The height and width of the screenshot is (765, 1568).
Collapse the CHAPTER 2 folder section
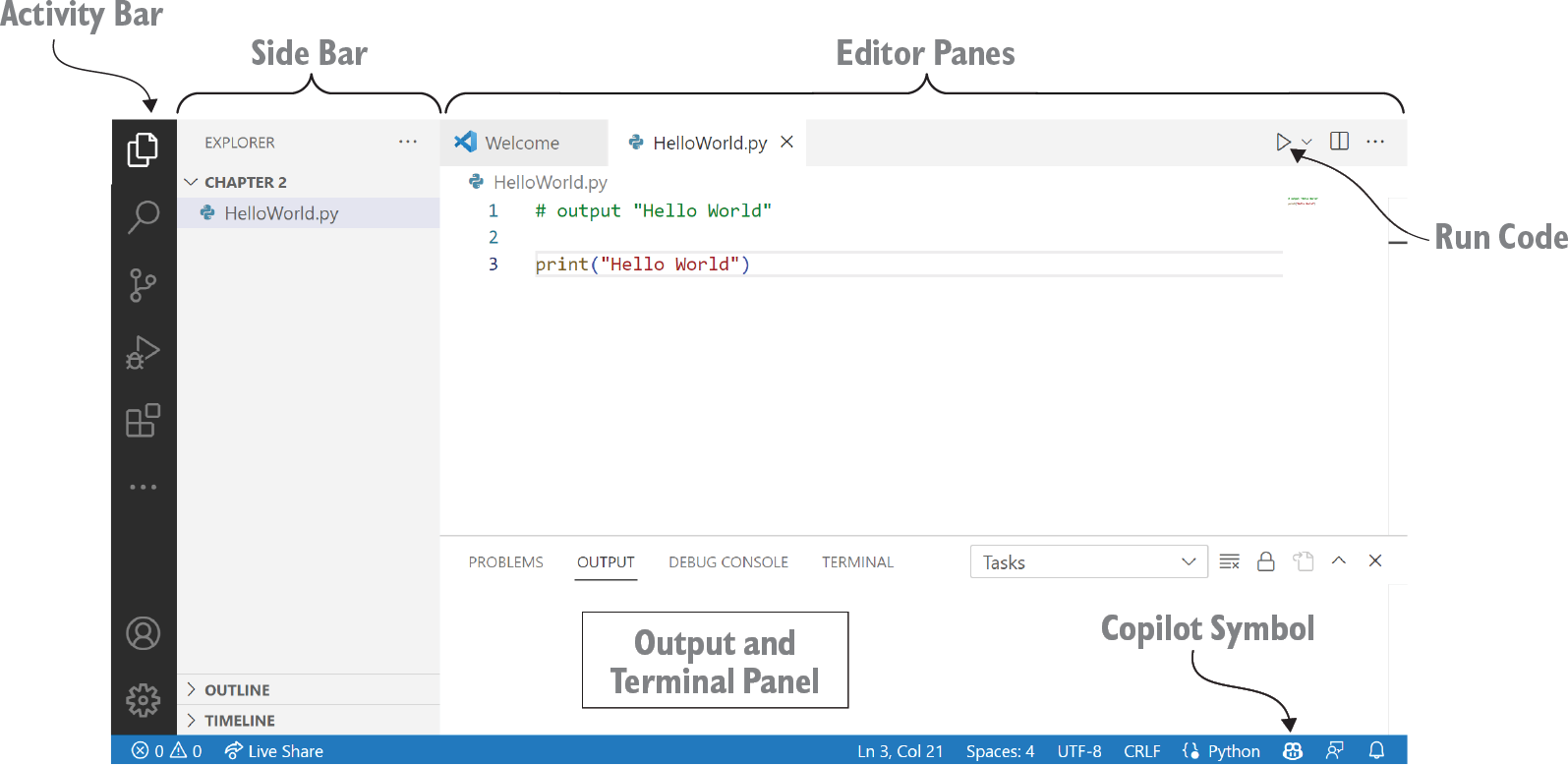[x=192, y=182]
